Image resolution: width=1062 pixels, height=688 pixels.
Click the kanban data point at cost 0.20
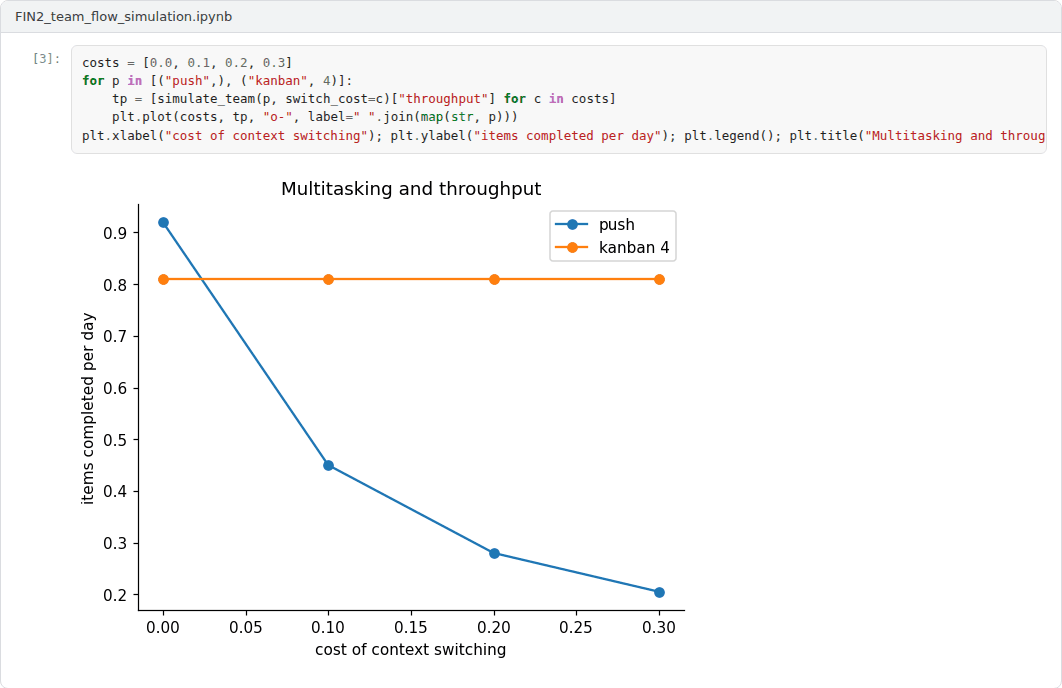pos(494,280)
